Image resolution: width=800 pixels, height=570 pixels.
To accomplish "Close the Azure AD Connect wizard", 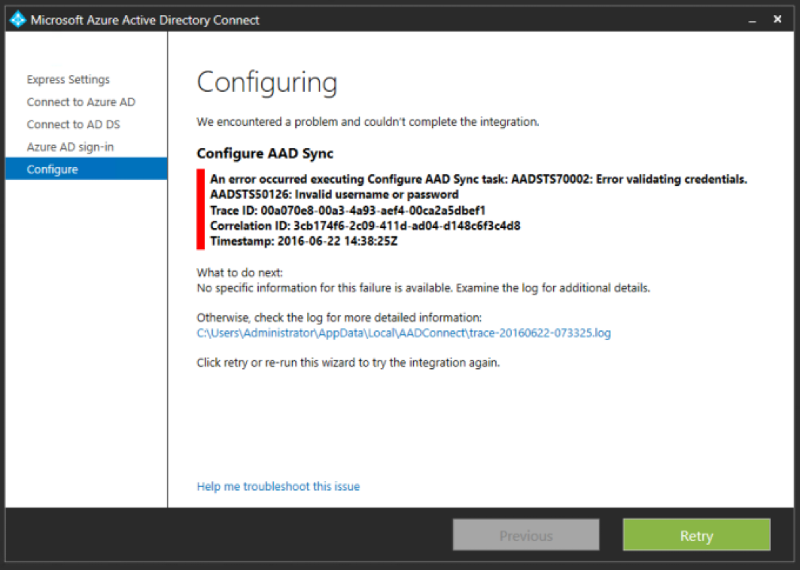I will coord(777,19).
